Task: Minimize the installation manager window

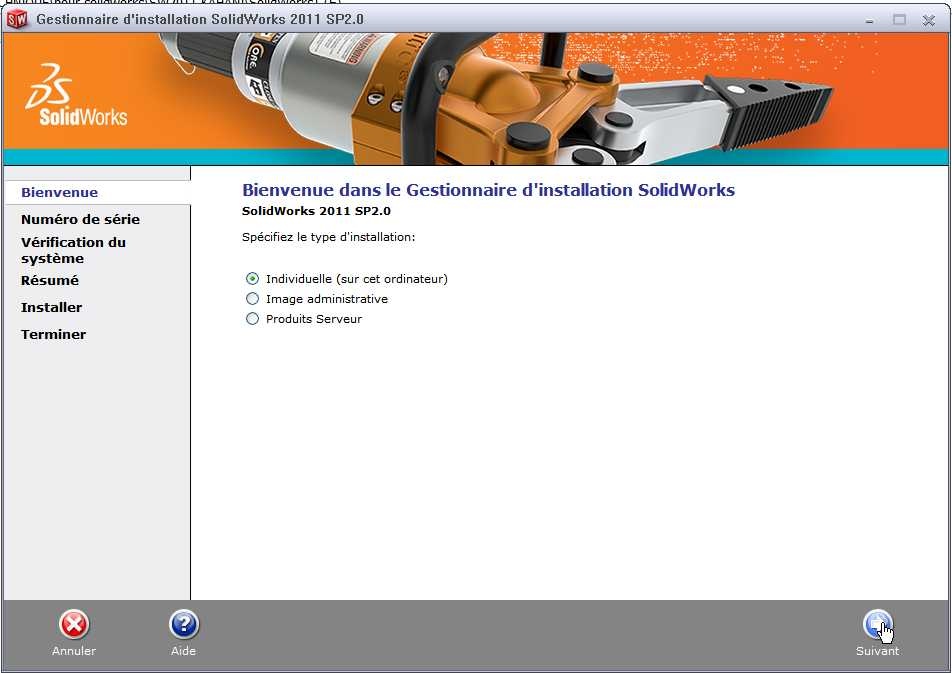Action: (x=869, y=20)
